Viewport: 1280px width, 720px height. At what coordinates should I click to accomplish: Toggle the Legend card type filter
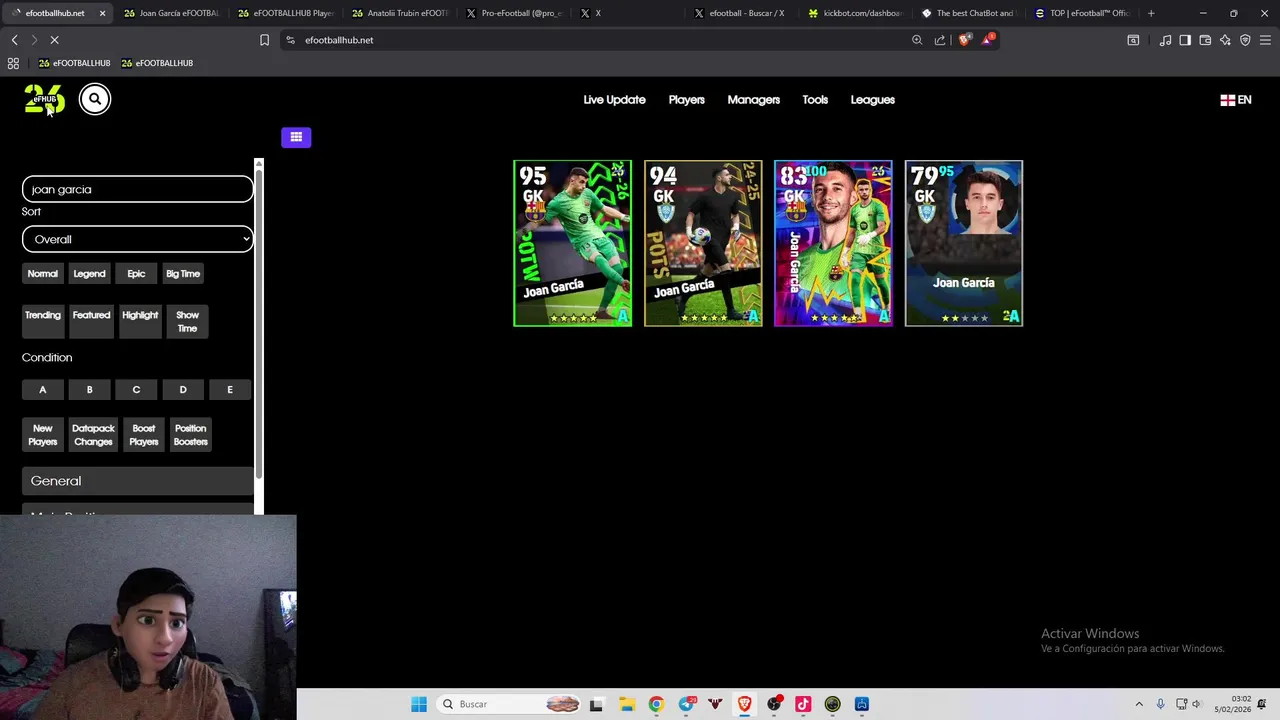click(89, 274)
